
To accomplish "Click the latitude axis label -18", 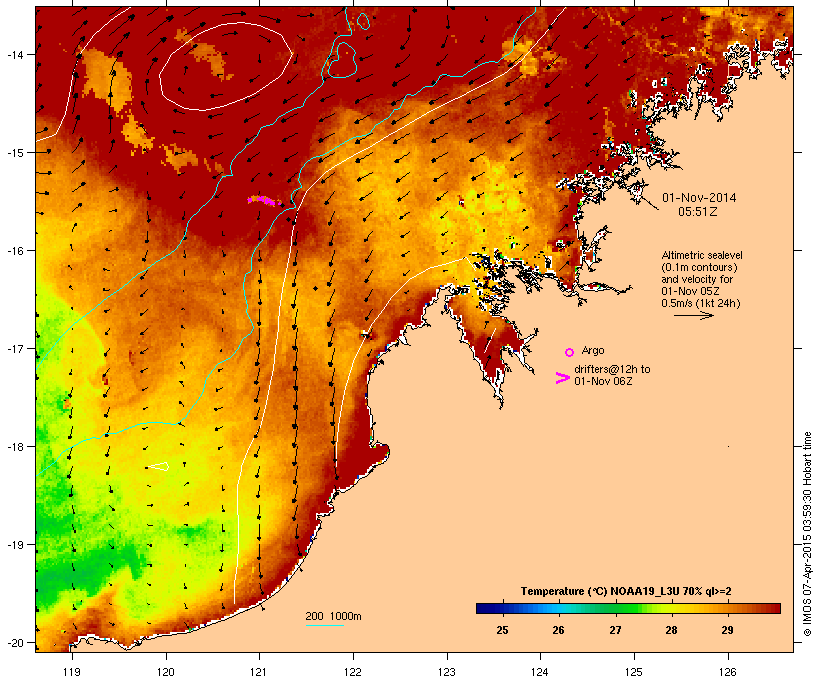I will coord(14,447).
